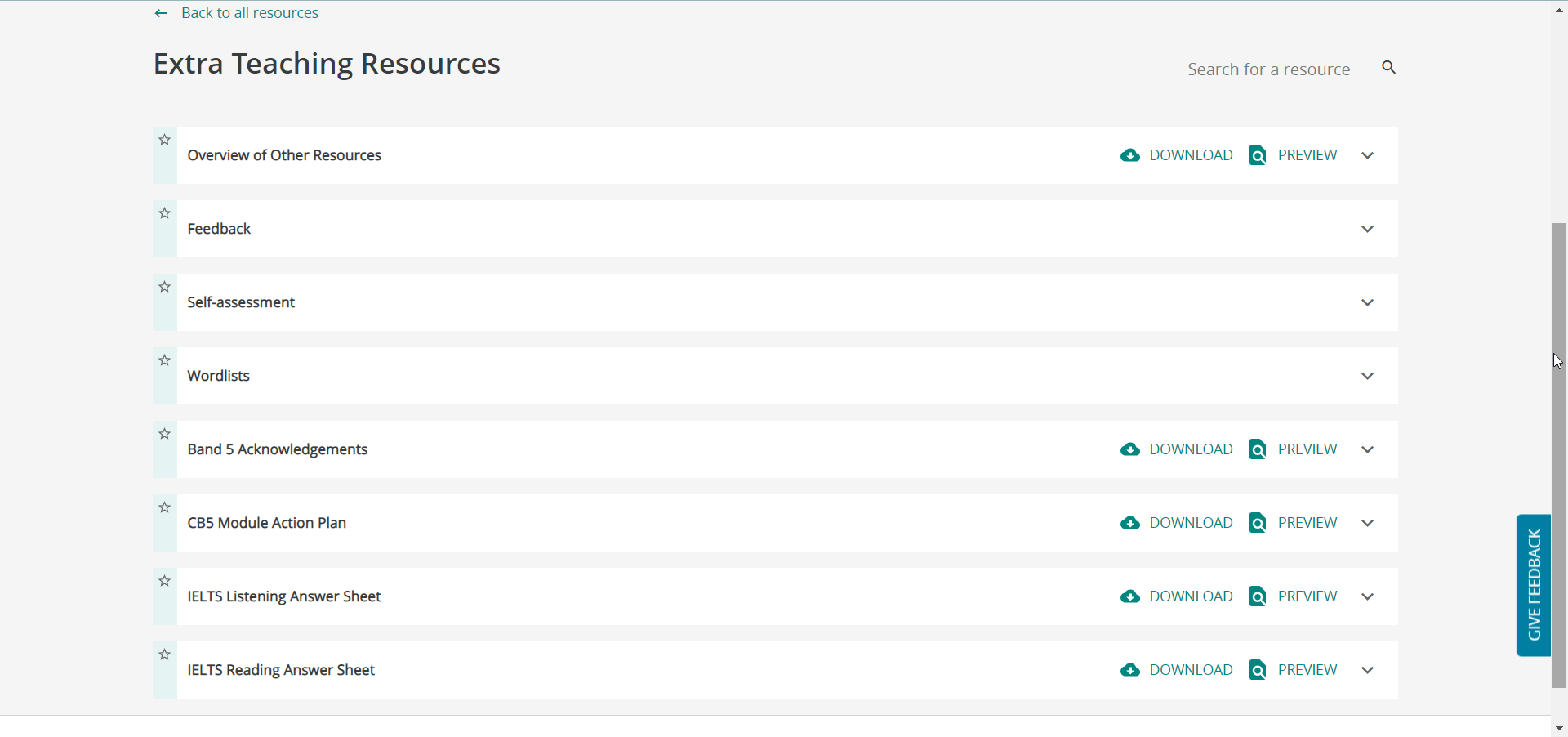The height and width of the screenshot is (737, 1568).
Task: Toggle favorite star for IELTS Reading Answer Sheet
Action: 165,654
